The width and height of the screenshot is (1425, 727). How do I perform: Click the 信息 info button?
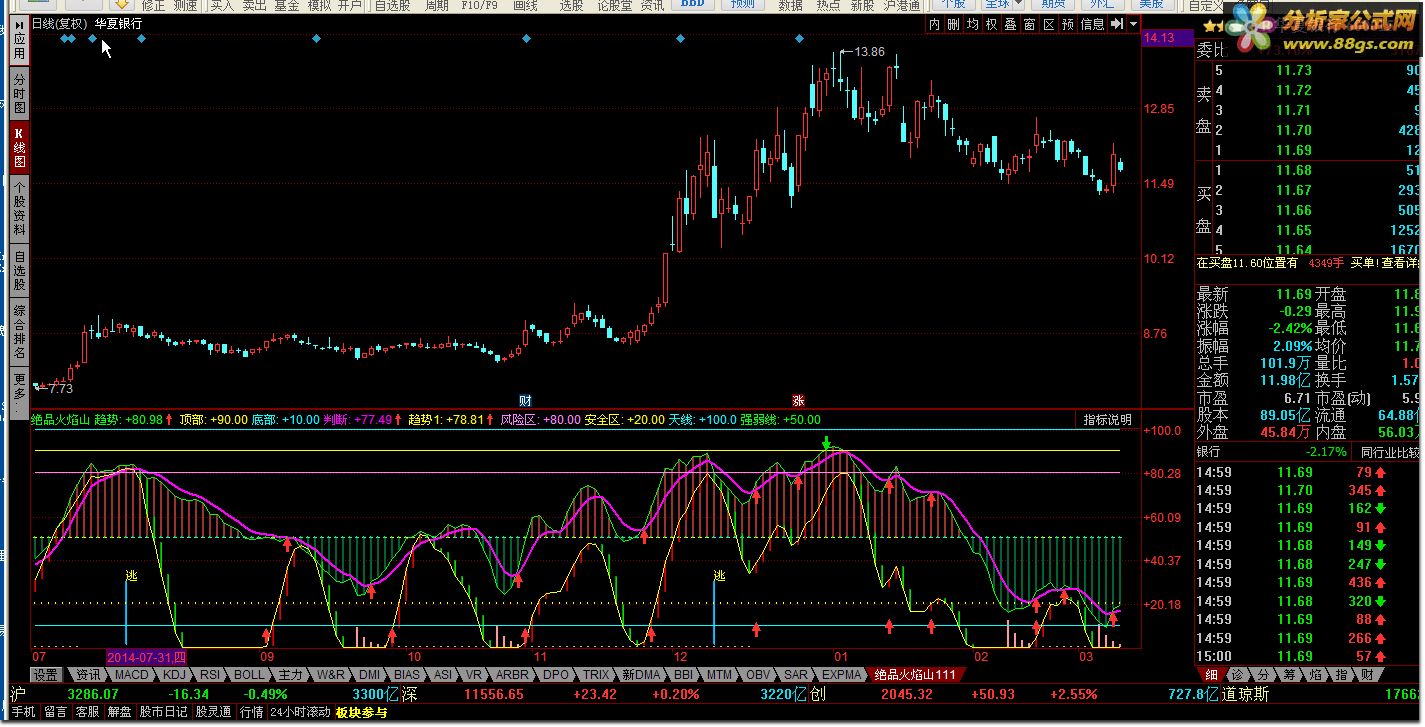[1092, 24]
